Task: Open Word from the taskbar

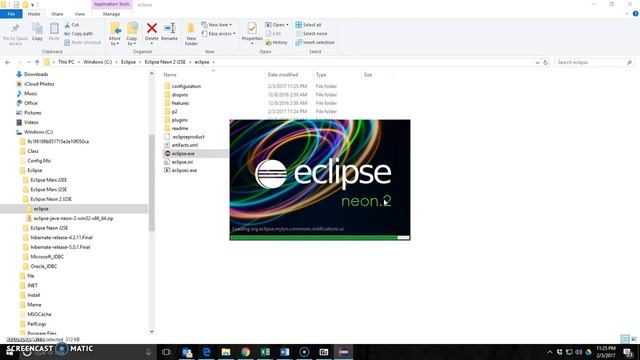Action: (x=284, y=352)
